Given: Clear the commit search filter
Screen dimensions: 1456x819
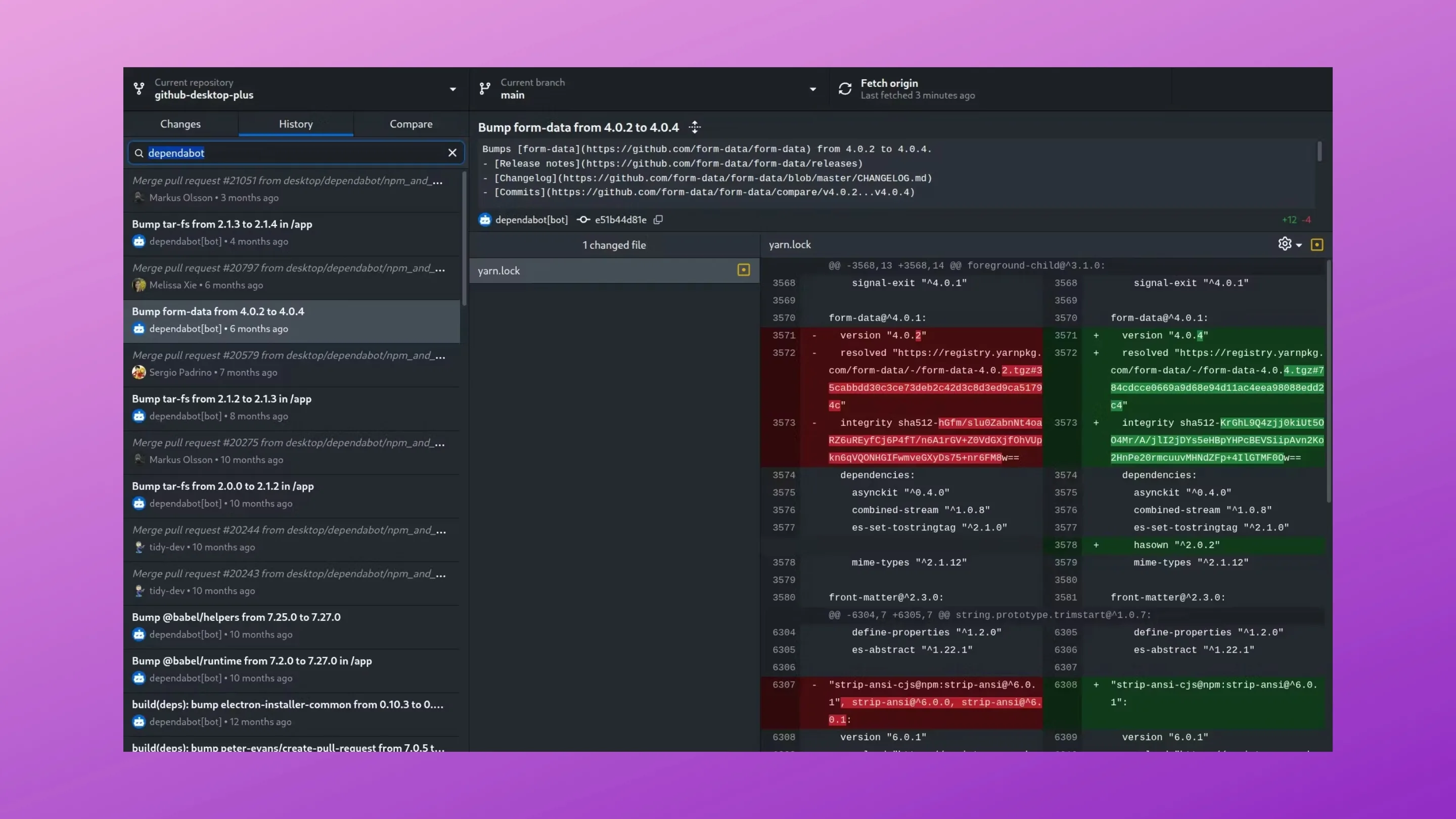Looking at the screenshot, I should point(452,153).
